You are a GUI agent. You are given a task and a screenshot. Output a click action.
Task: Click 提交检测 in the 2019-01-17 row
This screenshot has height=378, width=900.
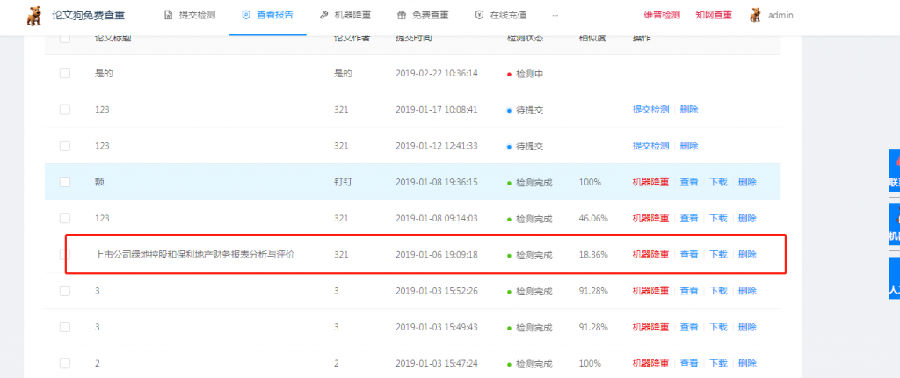651,110
